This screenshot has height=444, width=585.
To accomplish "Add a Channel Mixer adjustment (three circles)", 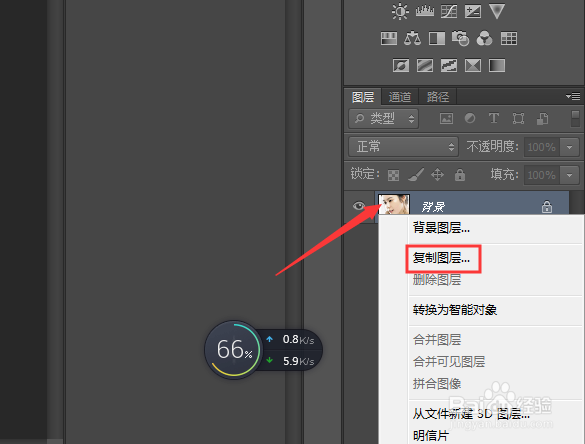I will 484,38.
